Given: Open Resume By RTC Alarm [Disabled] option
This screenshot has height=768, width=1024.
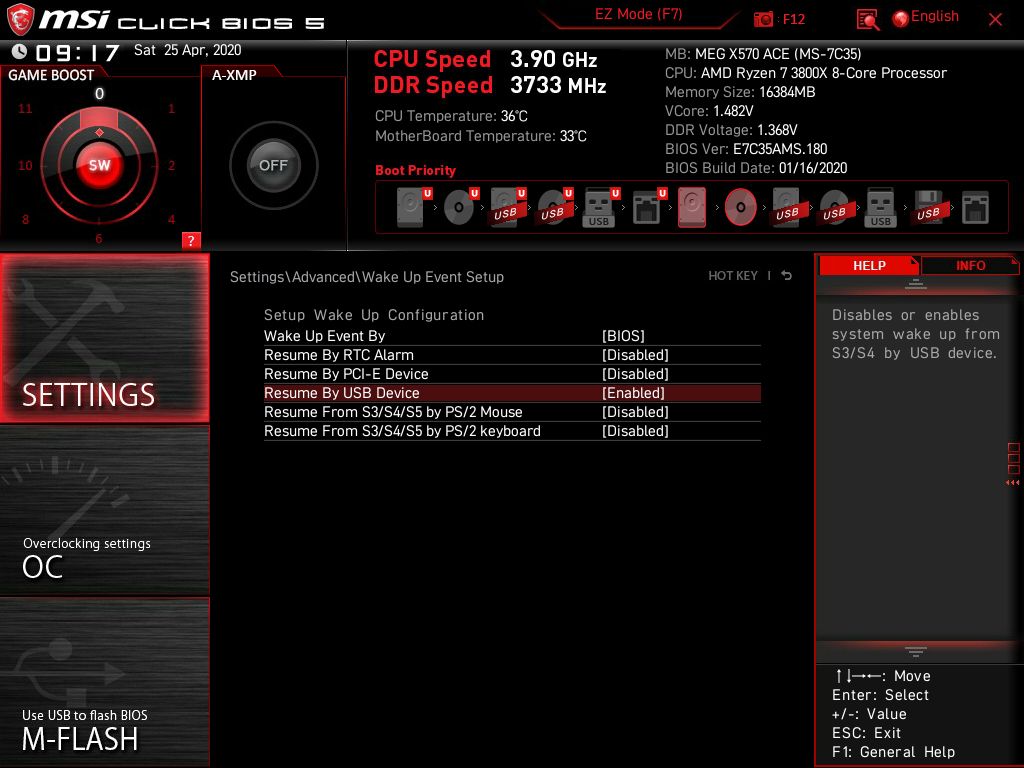Looking at the screenshot, I should [512, 355].
